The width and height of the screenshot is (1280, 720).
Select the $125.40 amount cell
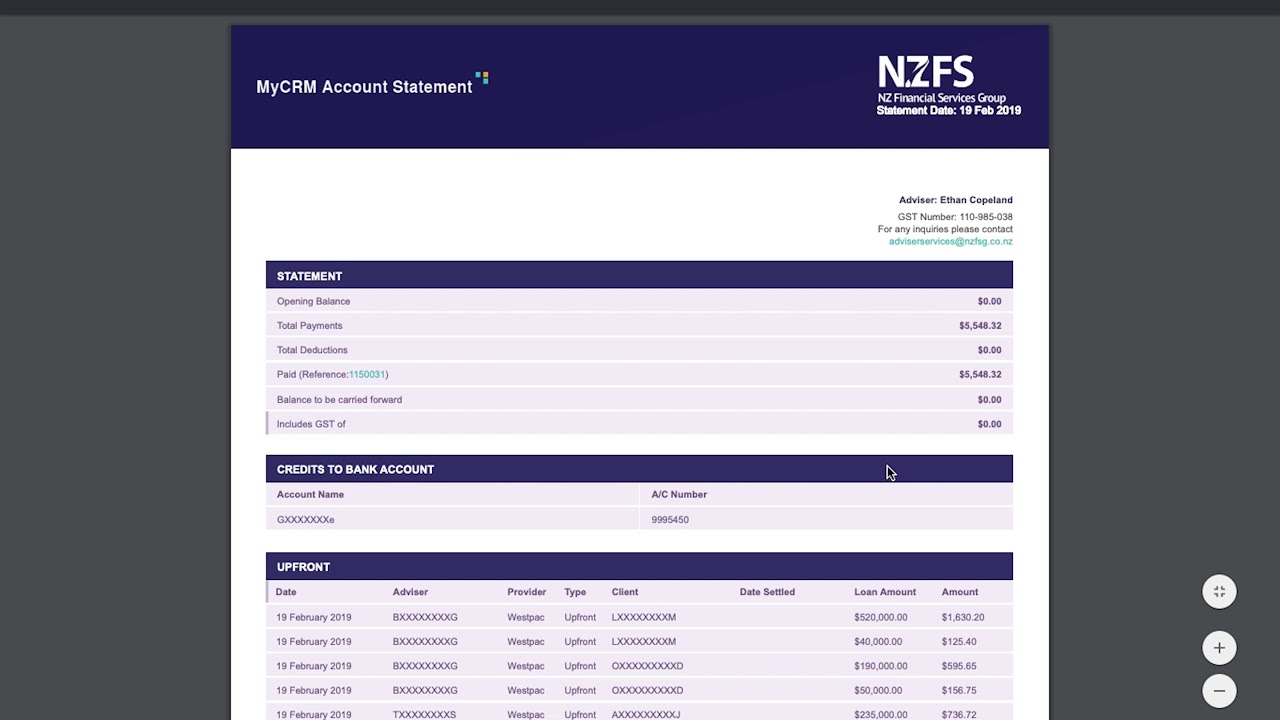(959, 641)
